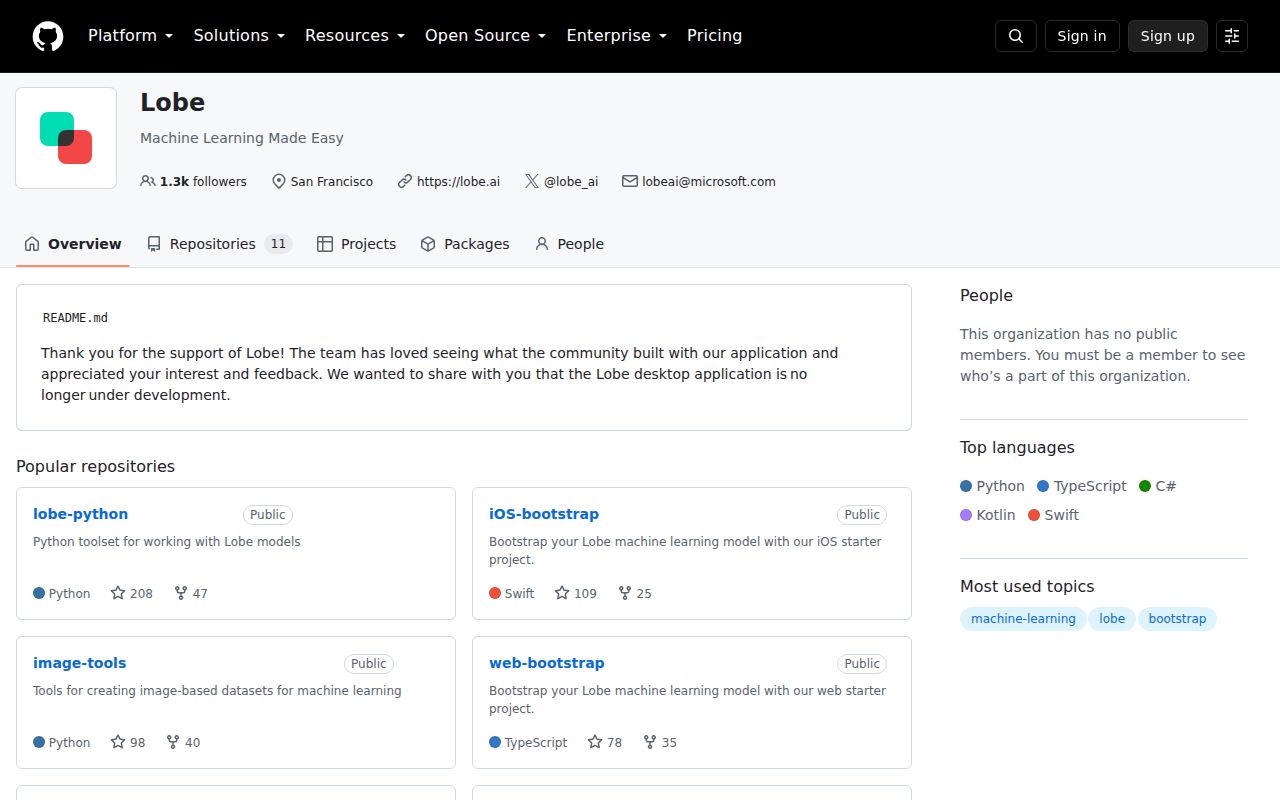Click the star icon on iOS-bootstrap
This screenshot has width=1280, height=800.
[x=562, y=593]
